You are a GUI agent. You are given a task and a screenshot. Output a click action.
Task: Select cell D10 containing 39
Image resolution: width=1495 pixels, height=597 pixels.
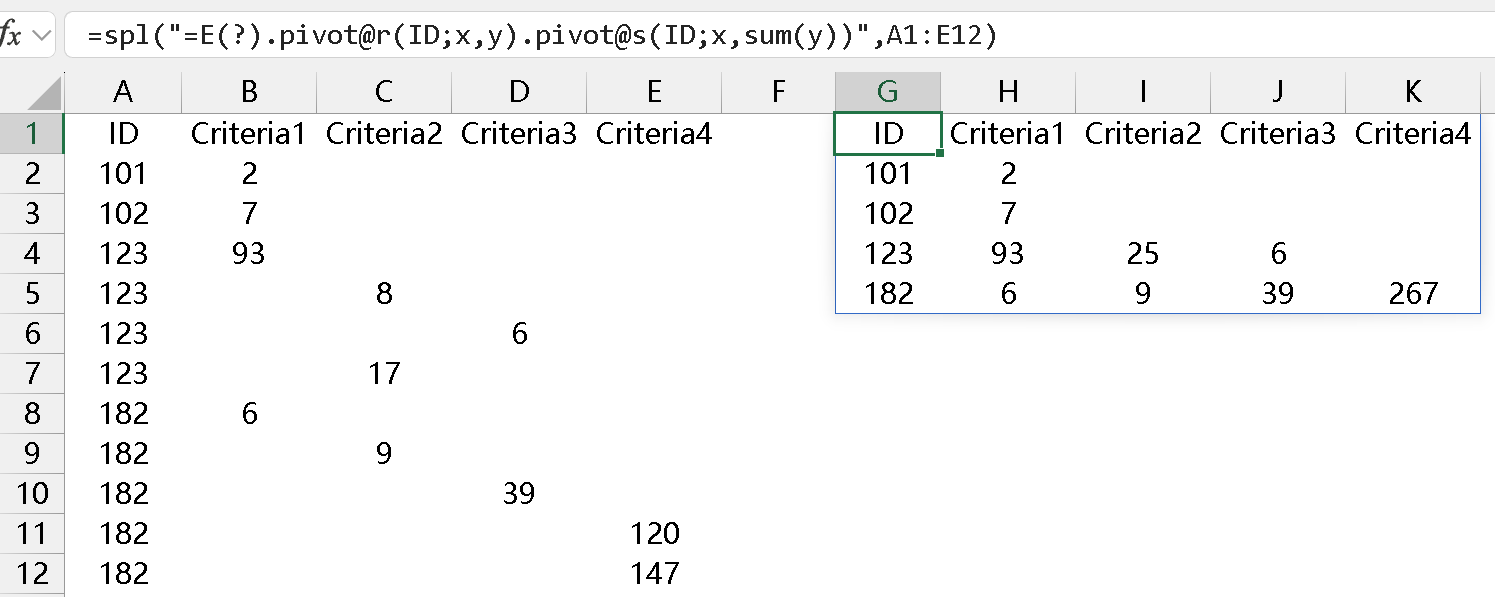point(519,493)
